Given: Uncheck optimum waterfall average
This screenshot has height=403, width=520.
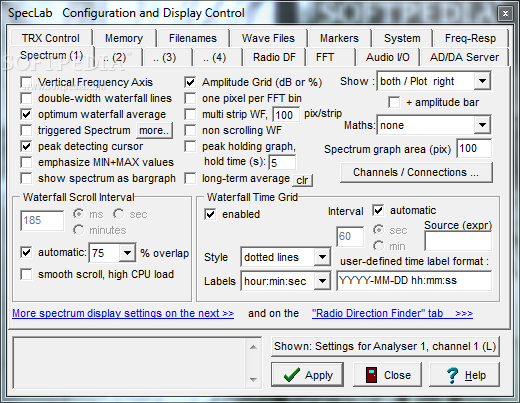Looking at the screenshot, I should pos(26,114).
